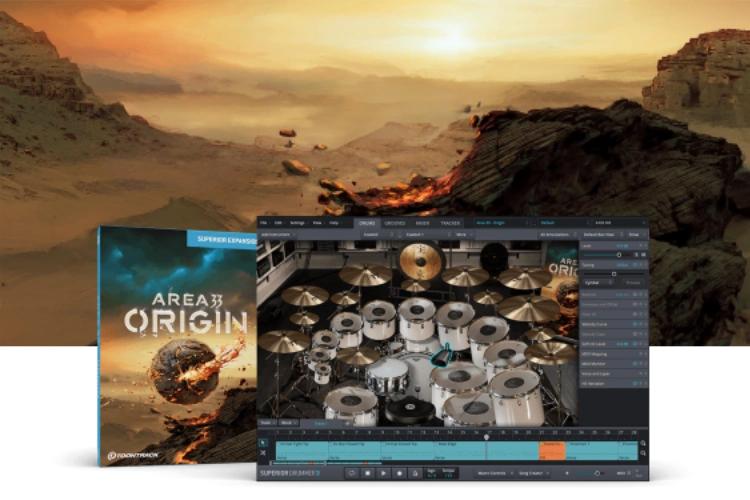Open the All Articulations dropdown

(558, 235)
